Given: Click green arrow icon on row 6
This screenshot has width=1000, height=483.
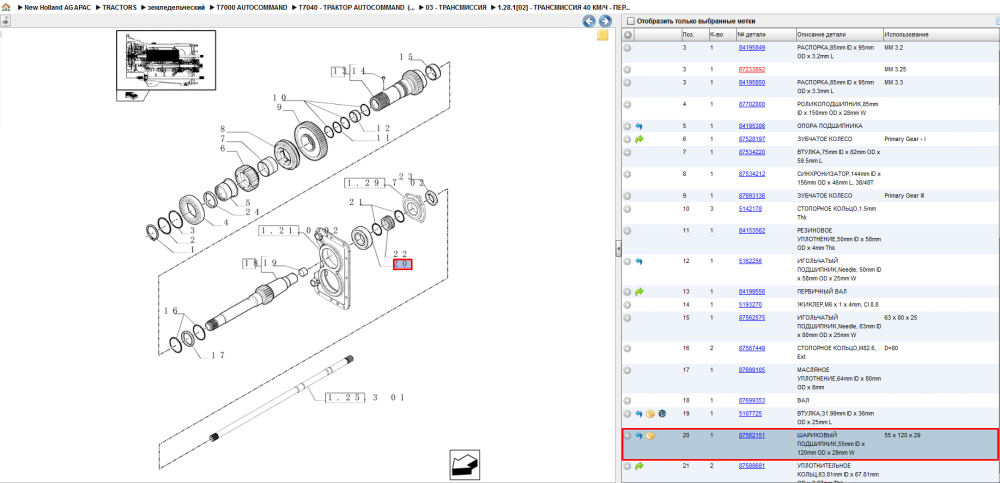Looking at the screenshot, I should pos(639,139).
